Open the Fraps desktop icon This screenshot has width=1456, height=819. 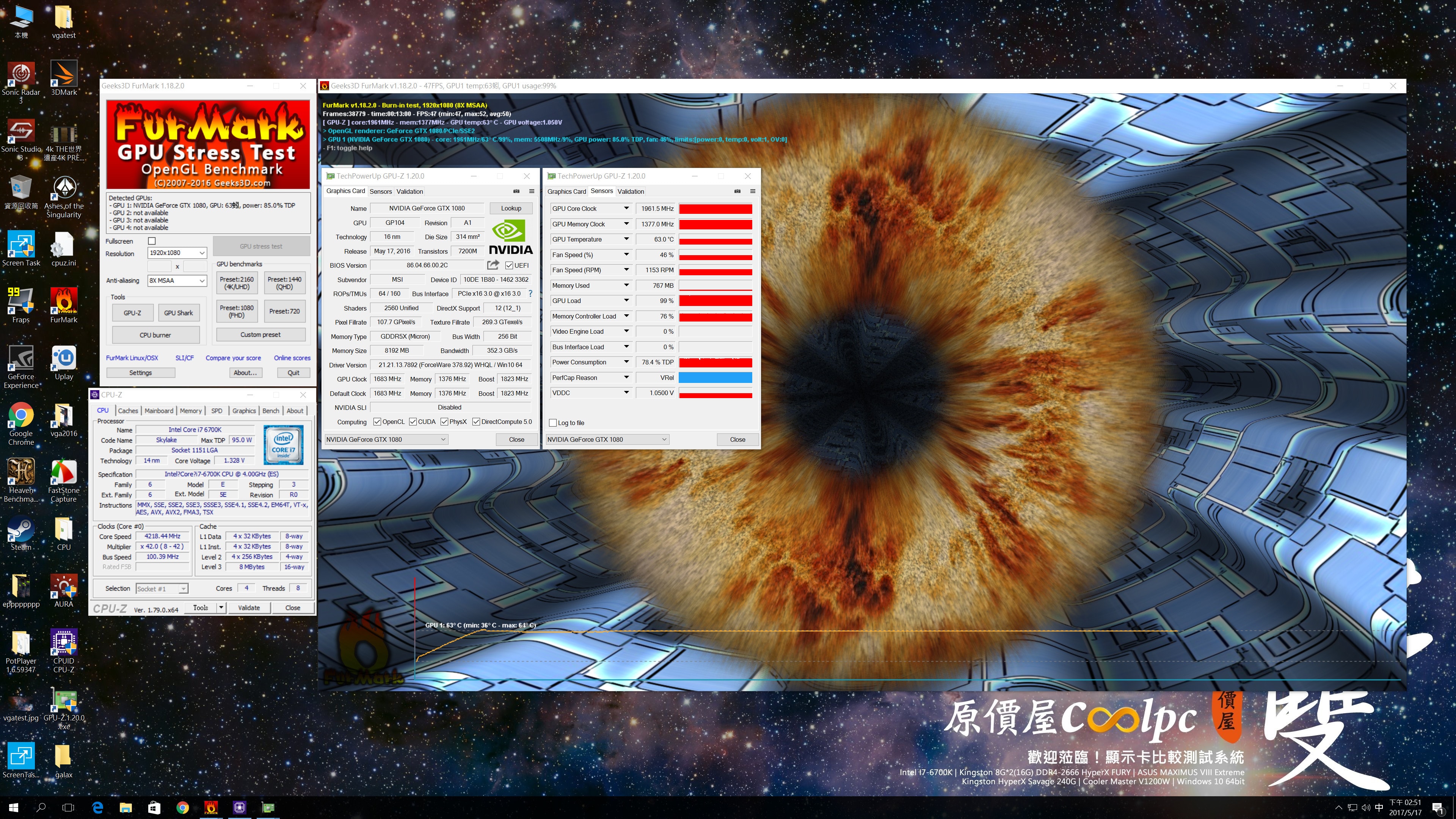(x=21, y=305)
